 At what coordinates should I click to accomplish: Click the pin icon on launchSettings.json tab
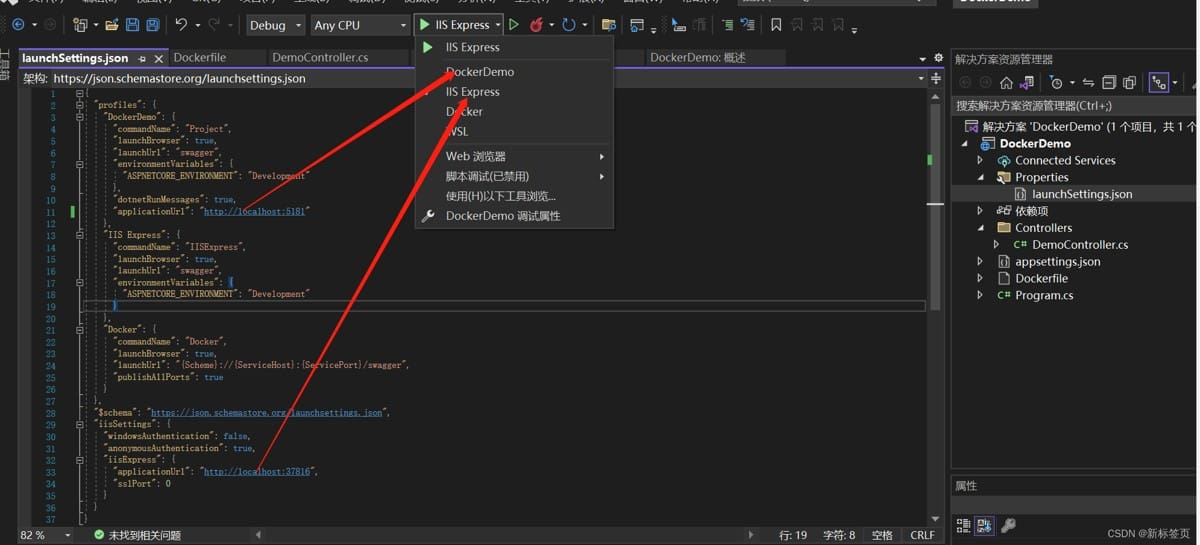tap(142, 59)
